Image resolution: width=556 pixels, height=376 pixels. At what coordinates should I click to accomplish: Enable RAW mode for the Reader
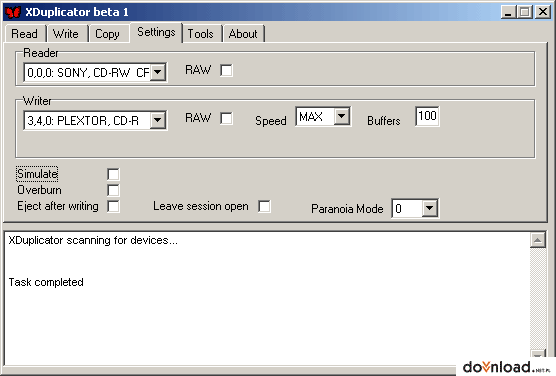pyautogui.click(x=226, y=70)
